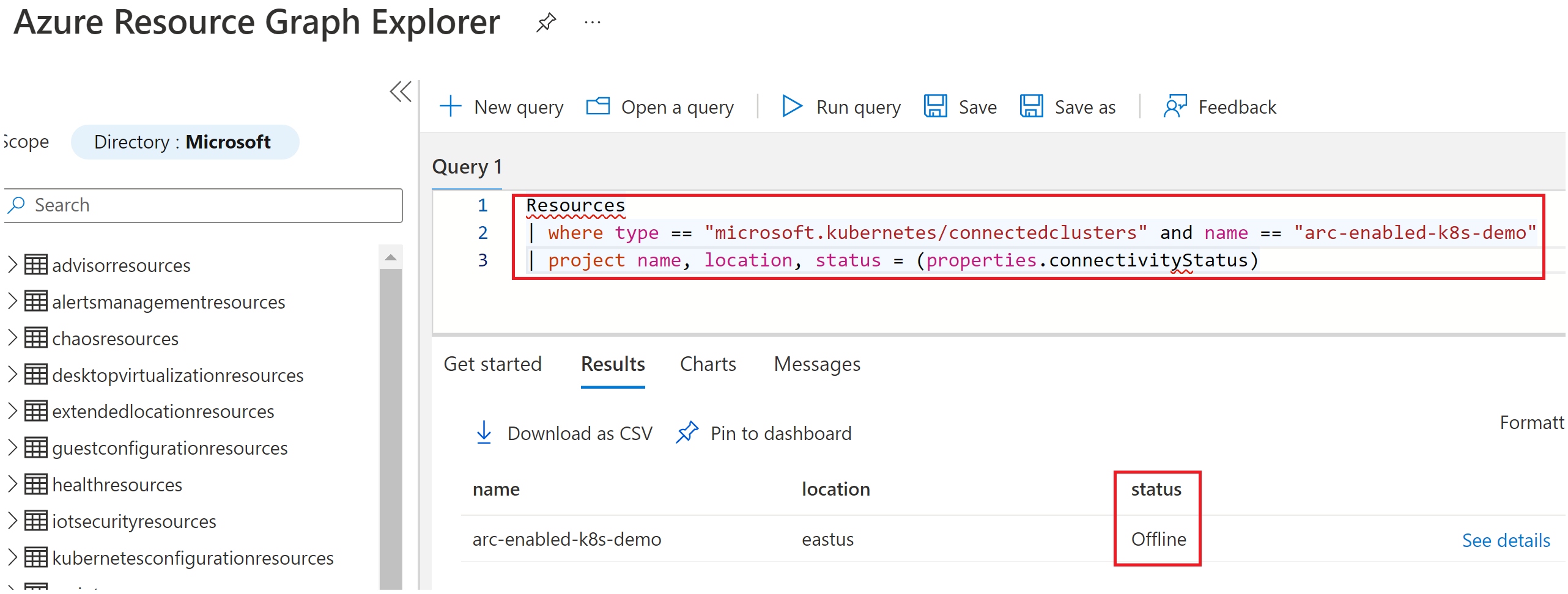Click into the table Search field
Screen dimensions: 1568x594
pyautogui.click(x=204, y=205)
